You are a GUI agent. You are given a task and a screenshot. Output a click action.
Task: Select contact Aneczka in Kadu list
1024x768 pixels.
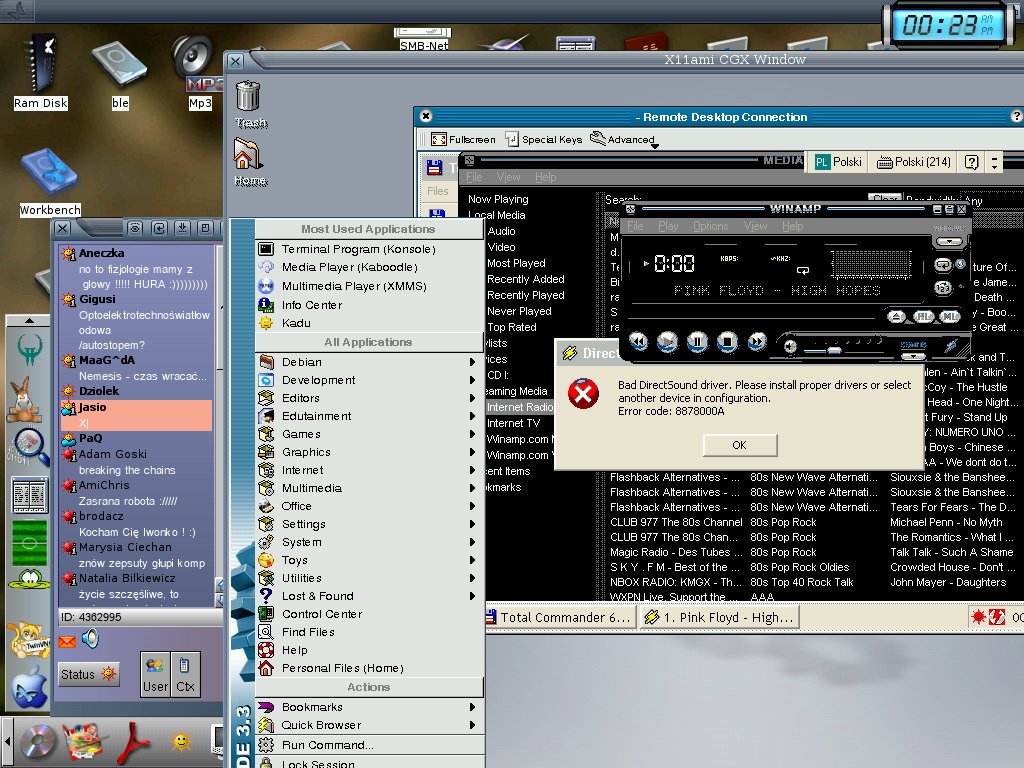pos(136,268)
